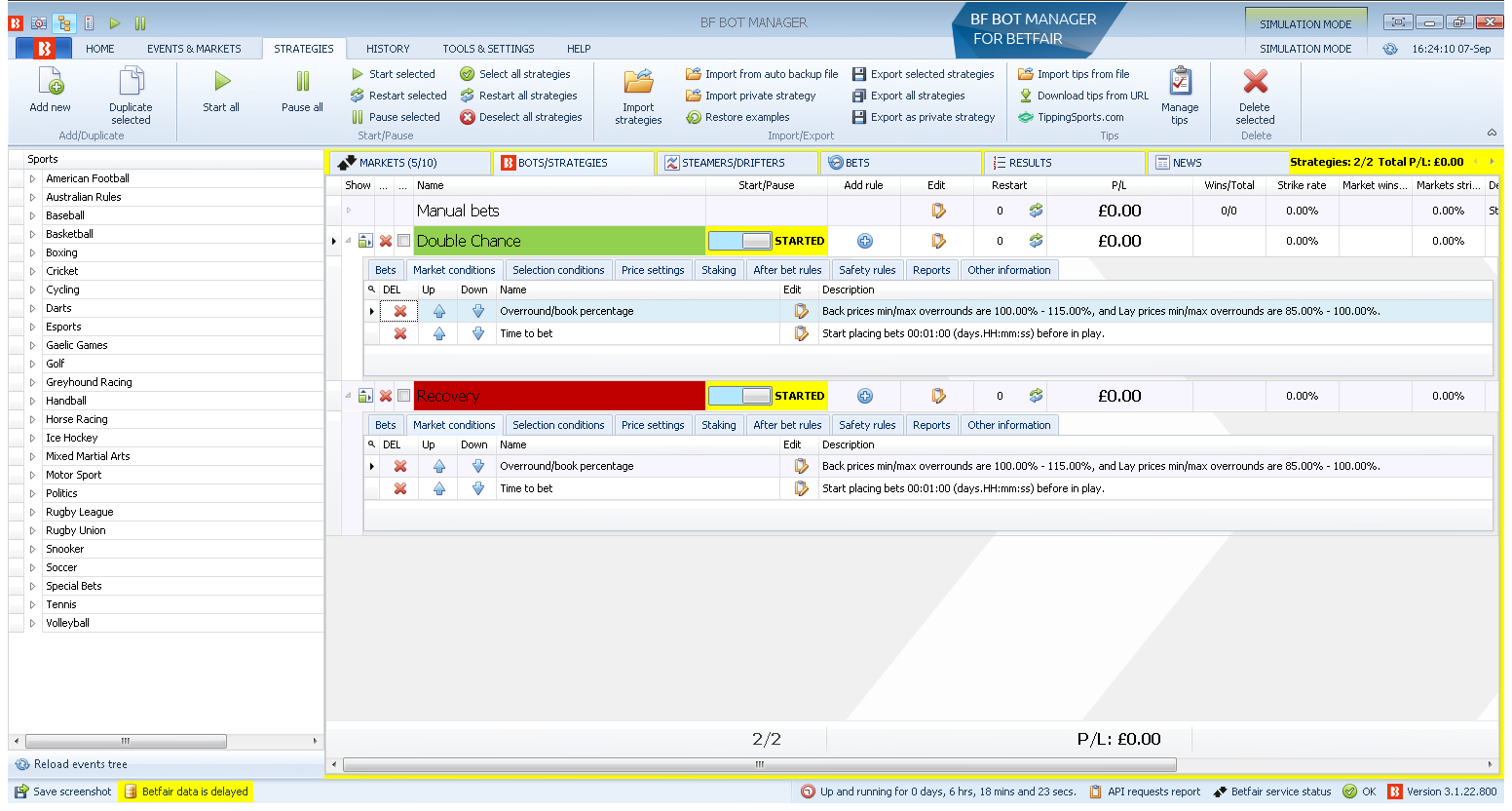Edit the Double Chance strategy
1512x811 pixels.
click(x=938, y=241)
